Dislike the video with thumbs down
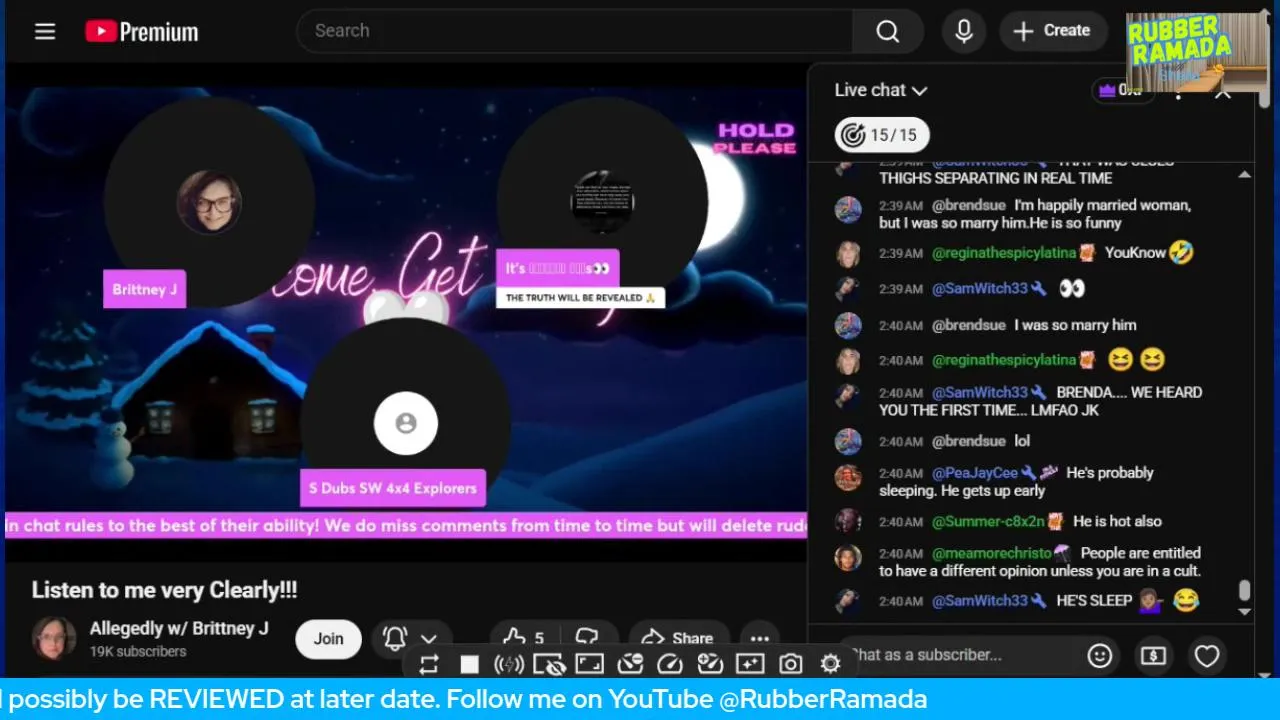 588,638
